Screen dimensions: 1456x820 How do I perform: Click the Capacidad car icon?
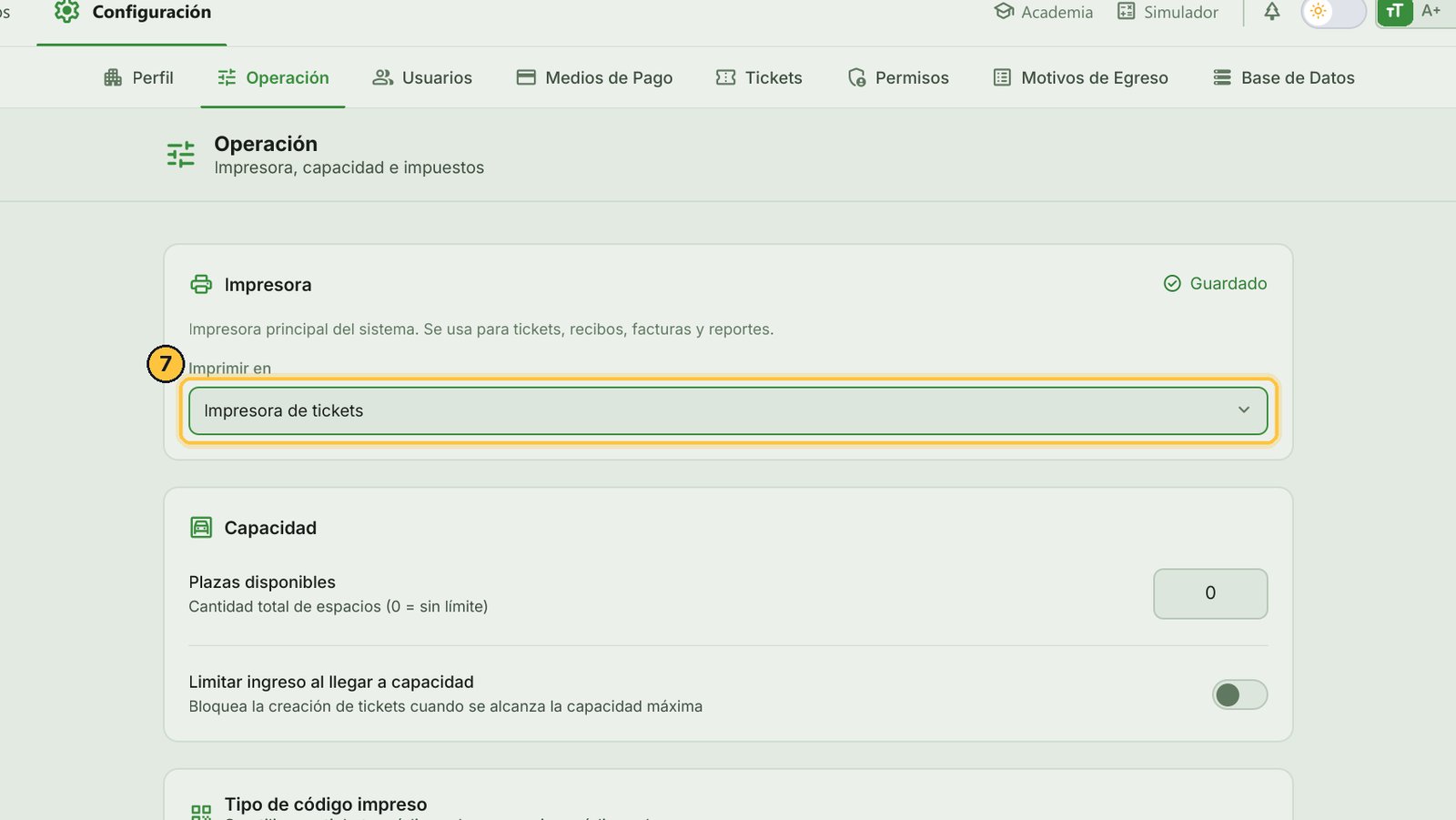click(x=201, y=528)
